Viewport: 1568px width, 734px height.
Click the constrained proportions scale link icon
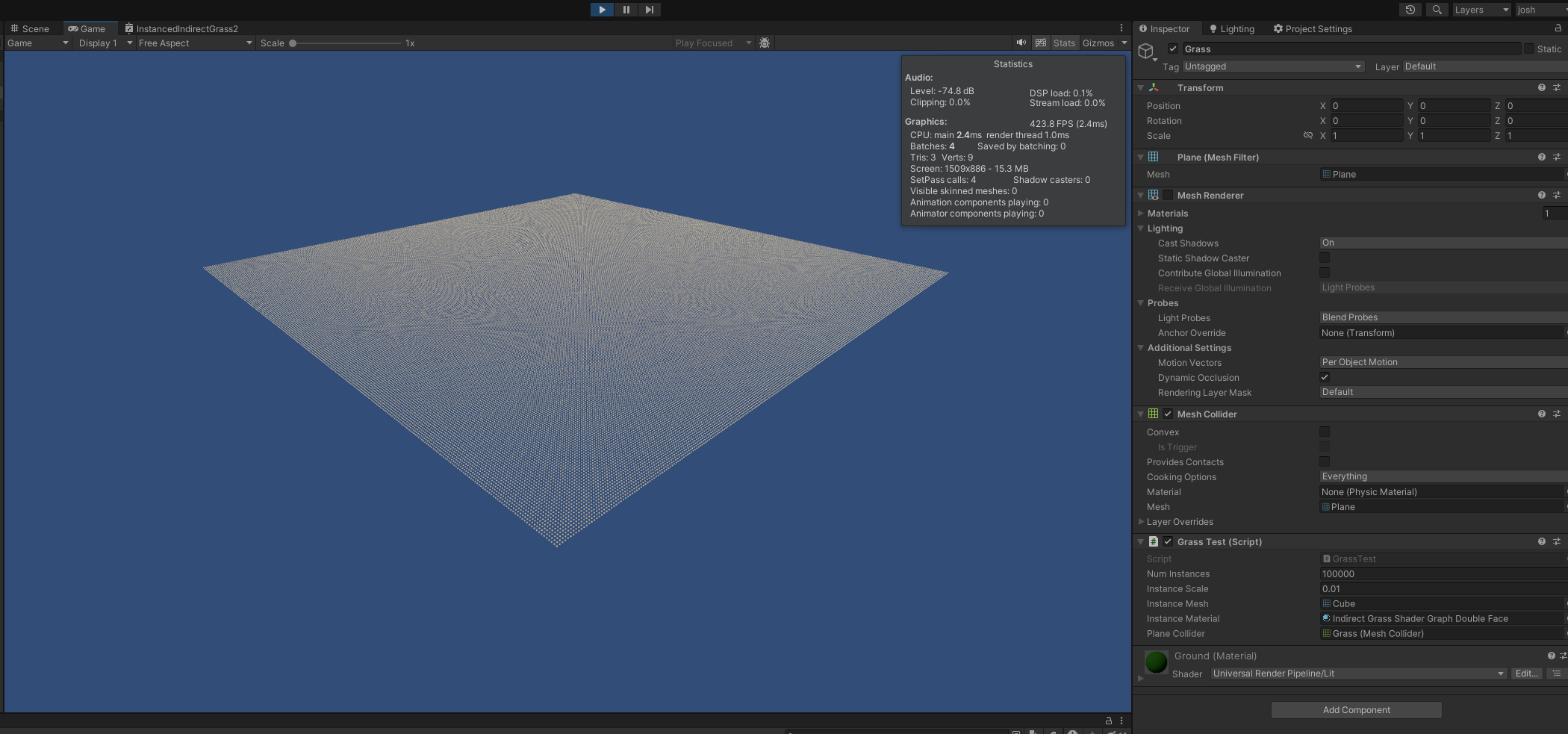[1307, 135]
